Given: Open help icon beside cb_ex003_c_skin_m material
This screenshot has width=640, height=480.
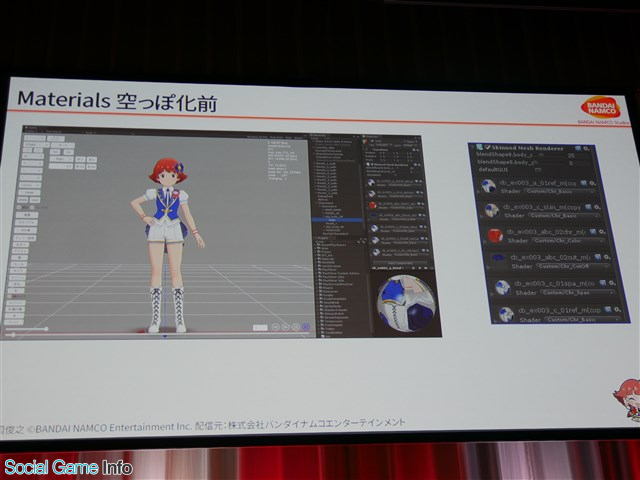Looking at the screenshot, I should point(588,207).
